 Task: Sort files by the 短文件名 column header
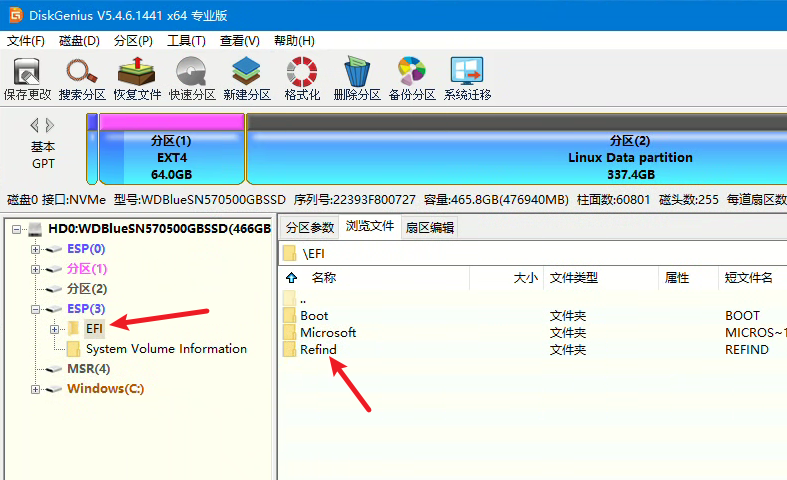tap(748, 278)
